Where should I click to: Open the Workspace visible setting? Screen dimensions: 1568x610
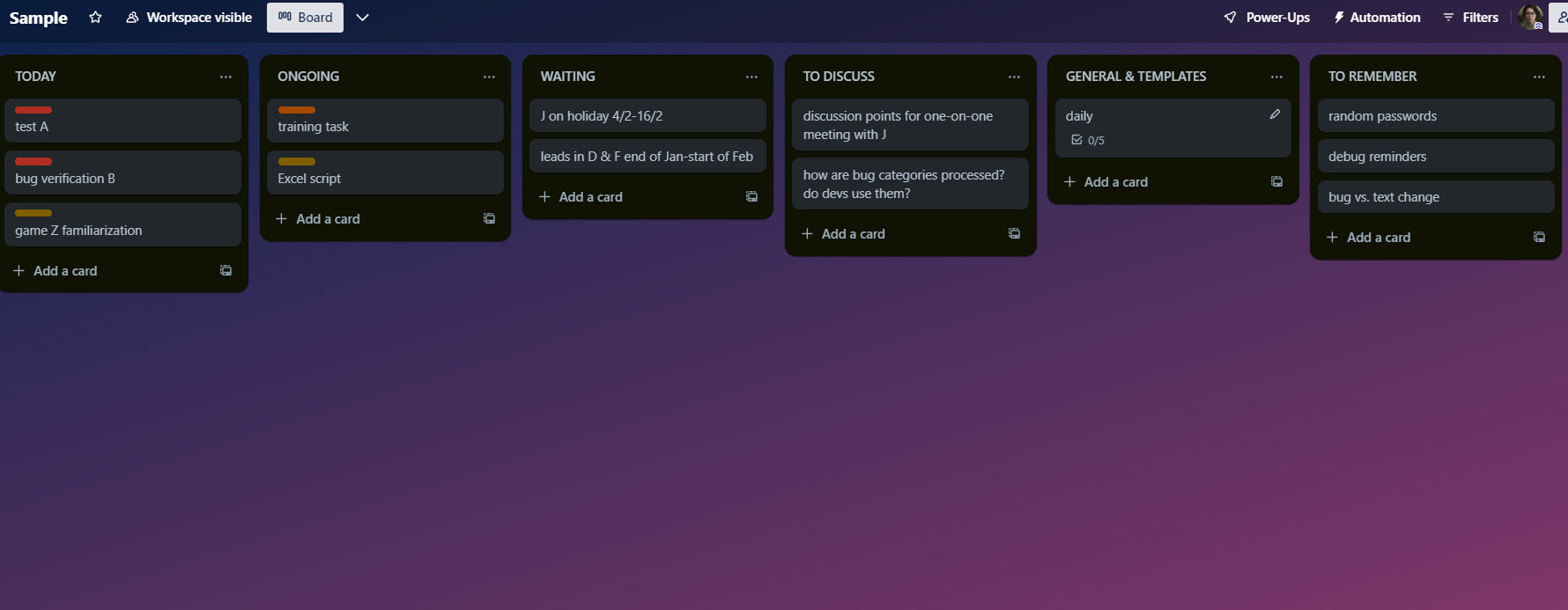pyautogui.click(x=189, y=18)
